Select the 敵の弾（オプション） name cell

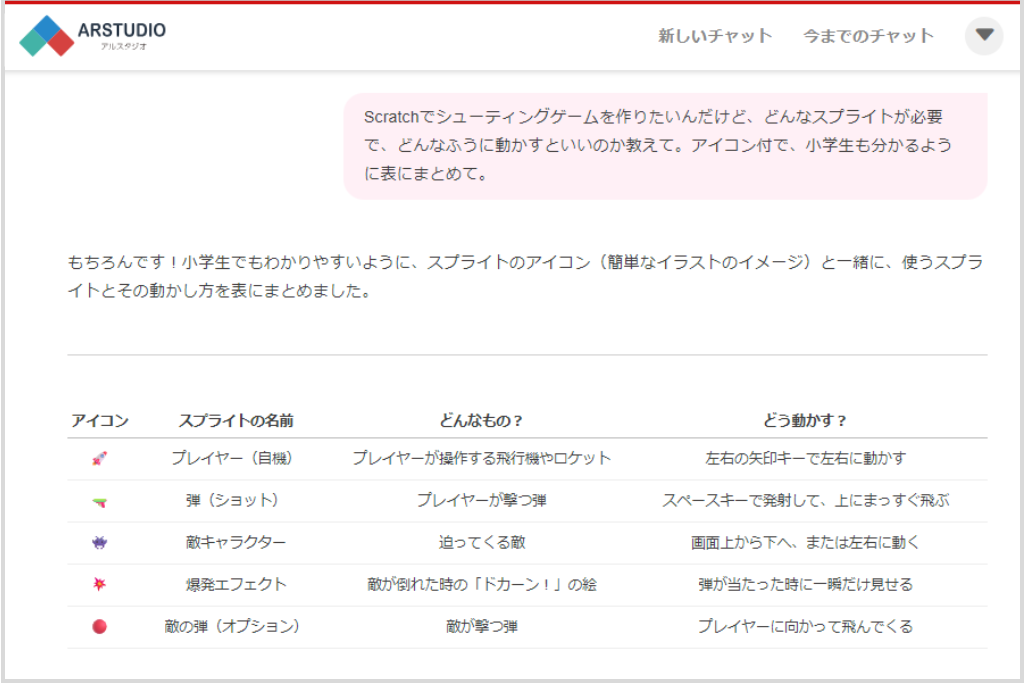(x=232, y=627)
